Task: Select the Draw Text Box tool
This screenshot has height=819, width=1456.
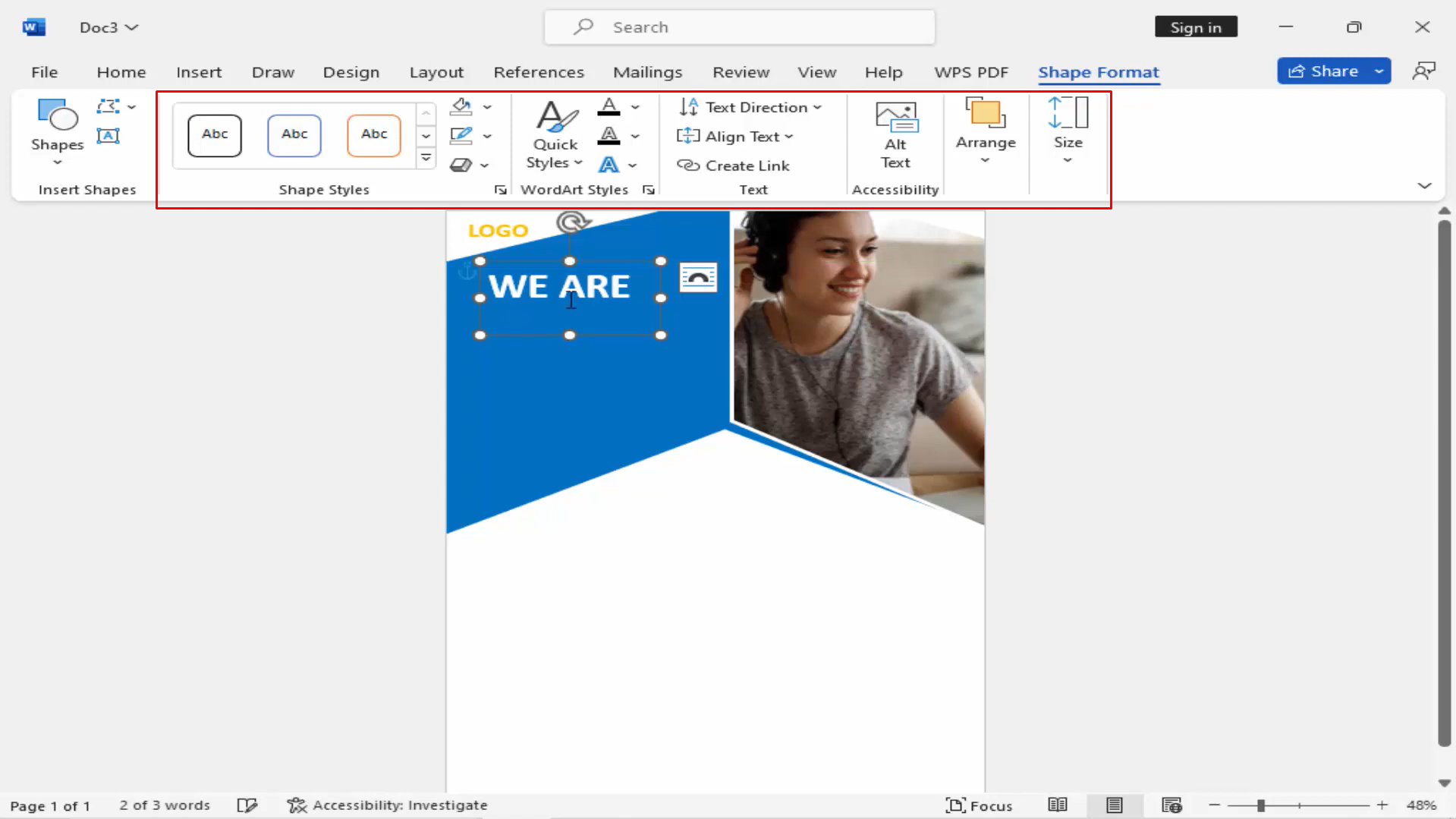Action: click(108, 136)
